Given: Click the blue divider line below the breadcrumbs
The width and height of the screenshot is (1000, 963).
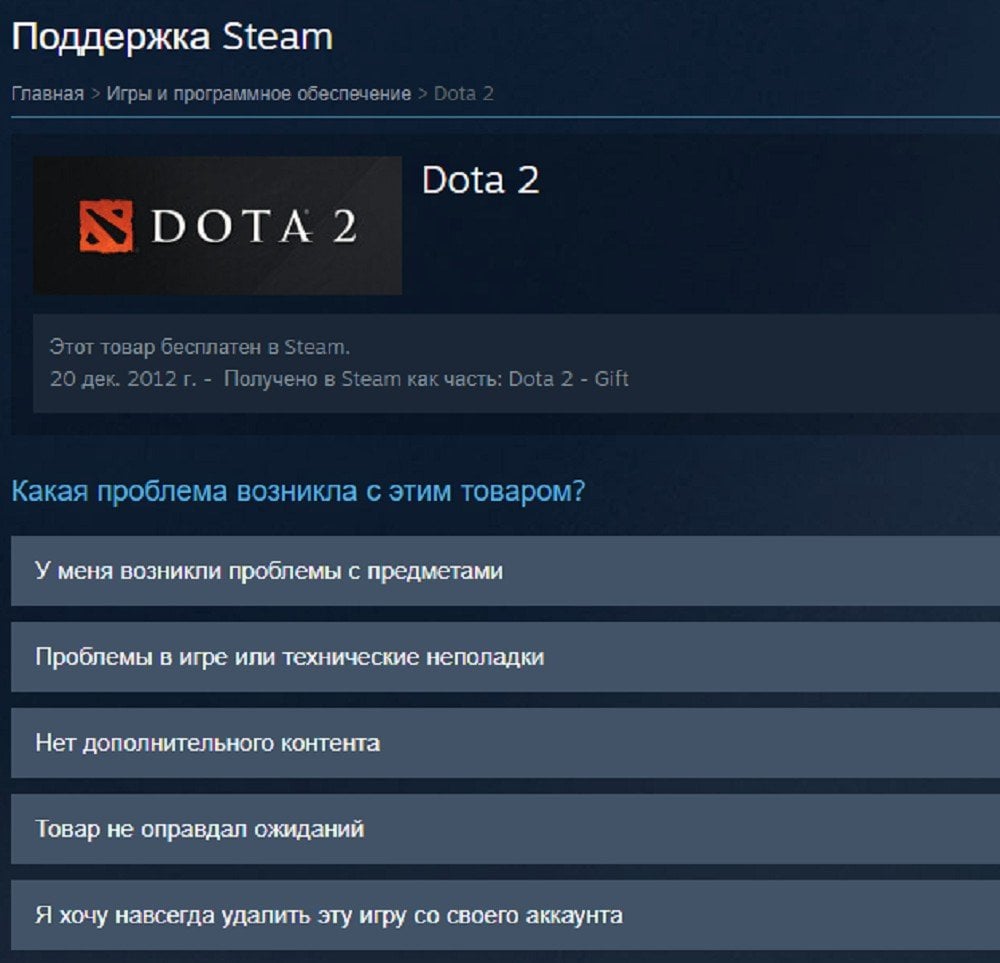Looking at the screenshot, I should tap(505, 117).
